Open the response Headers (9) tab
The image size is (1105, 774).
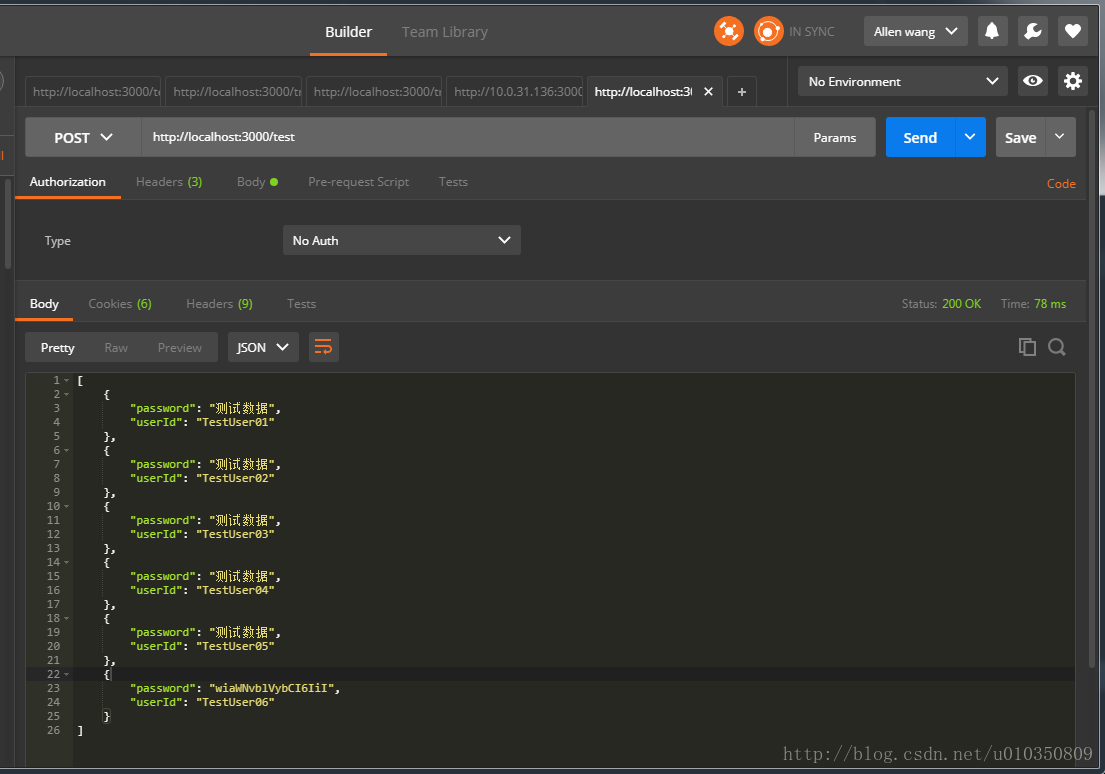pyautogui.click(x=219, y=304)
